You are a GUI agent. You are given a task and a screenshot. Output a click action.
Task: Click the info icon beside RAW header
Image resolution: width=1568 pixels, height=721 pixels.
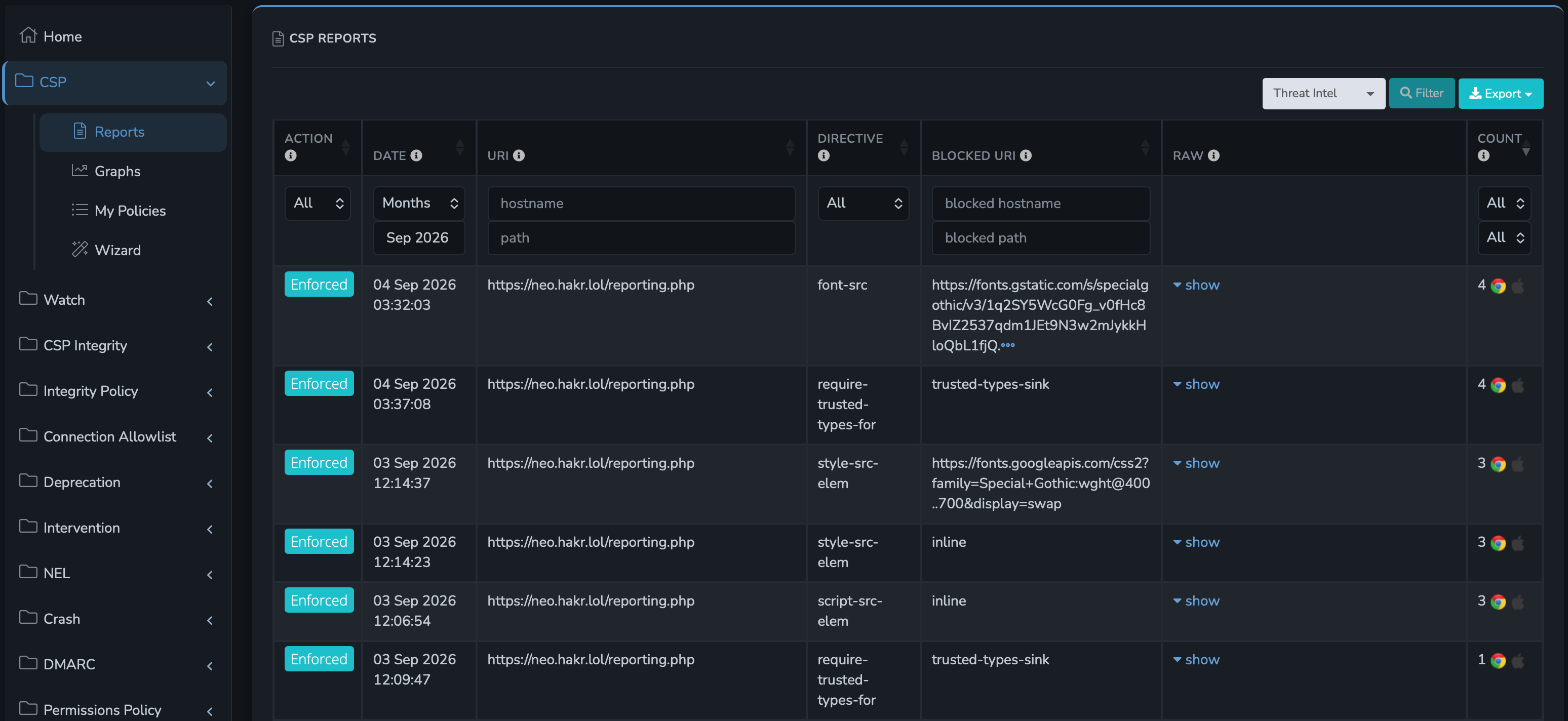[1214, 156]
